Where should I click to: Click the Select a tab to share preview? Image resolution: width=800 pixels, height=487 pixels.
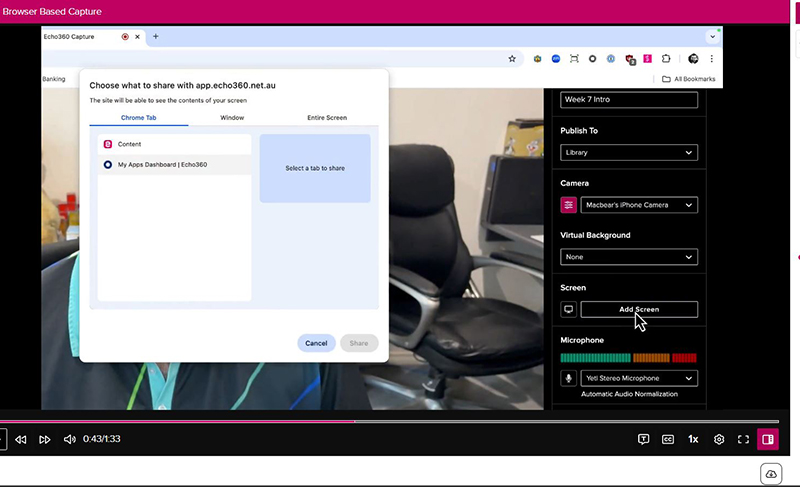click(x=315, y=168)
